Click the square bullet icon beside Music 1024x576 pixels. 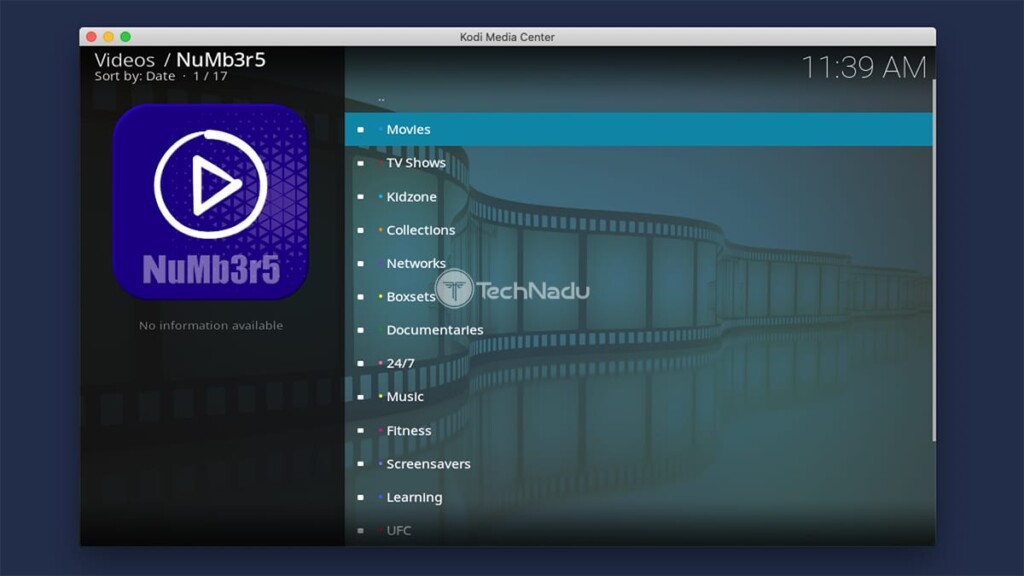click(360, 397)
